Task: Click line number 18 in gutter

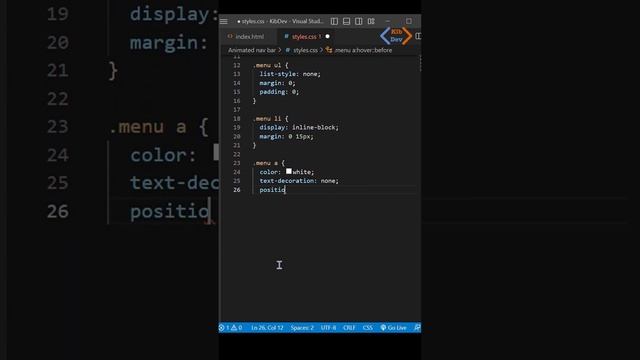Action: pos(237,118)
